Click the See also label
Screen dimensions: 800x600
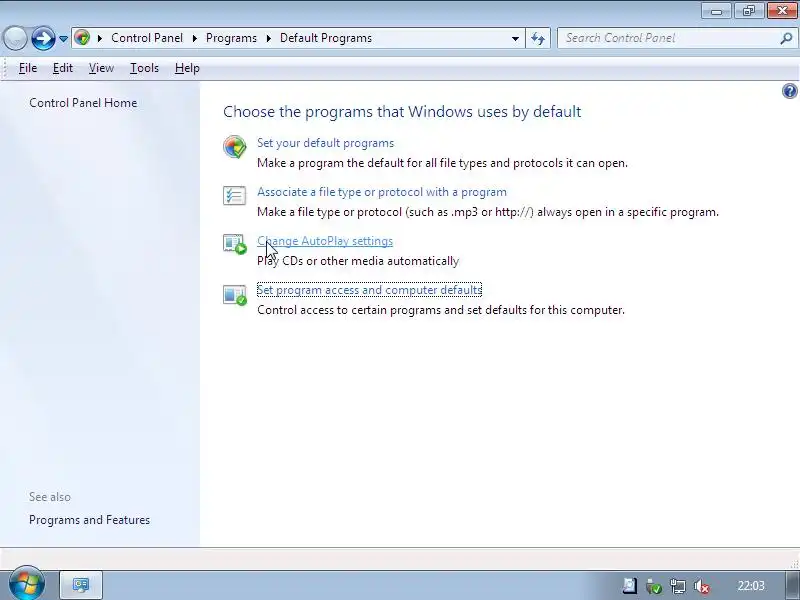[50, 496]
